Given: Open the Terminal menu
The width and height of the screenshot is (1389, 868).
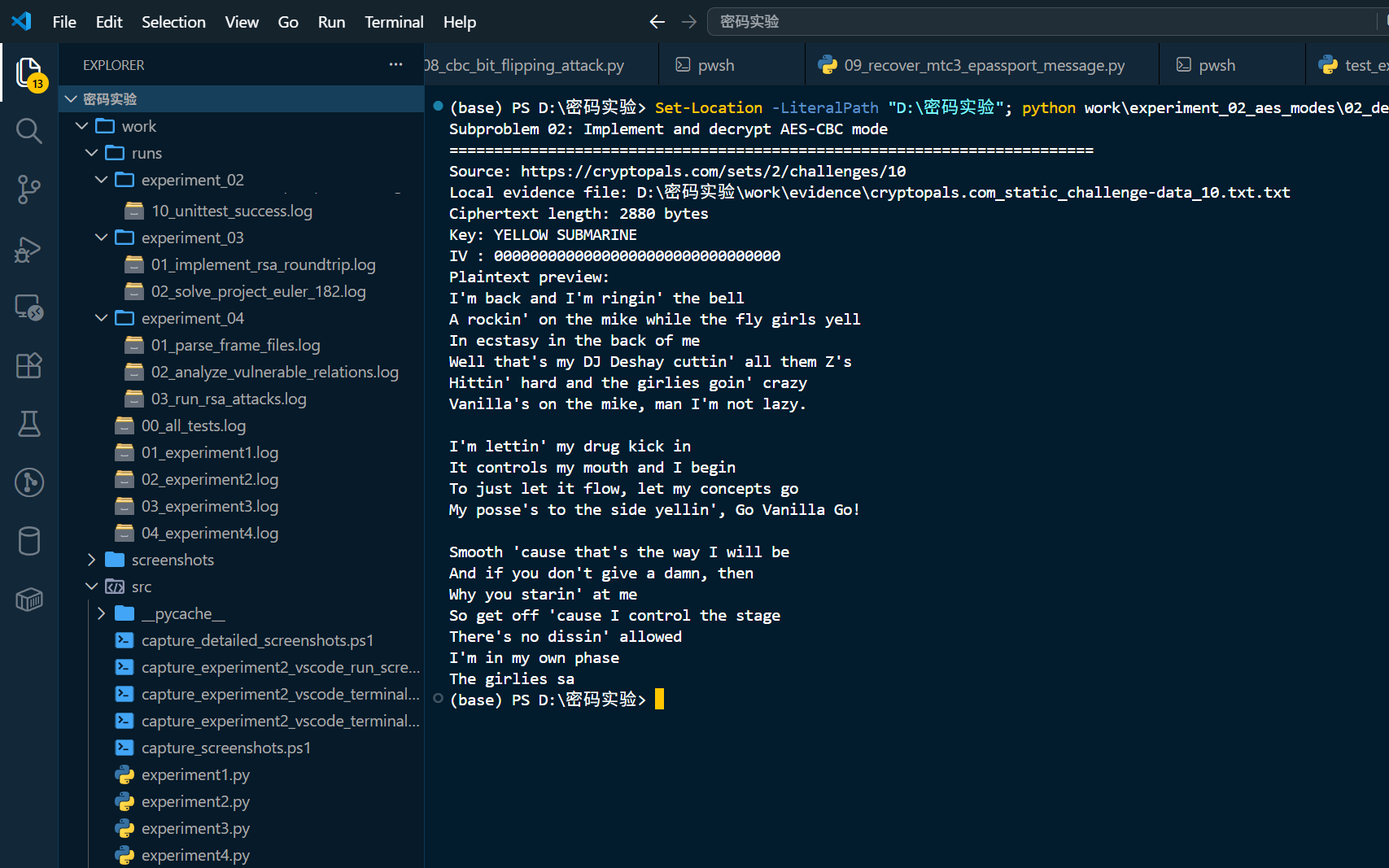Looking at the screenshot, I should [x=394, y=22].
